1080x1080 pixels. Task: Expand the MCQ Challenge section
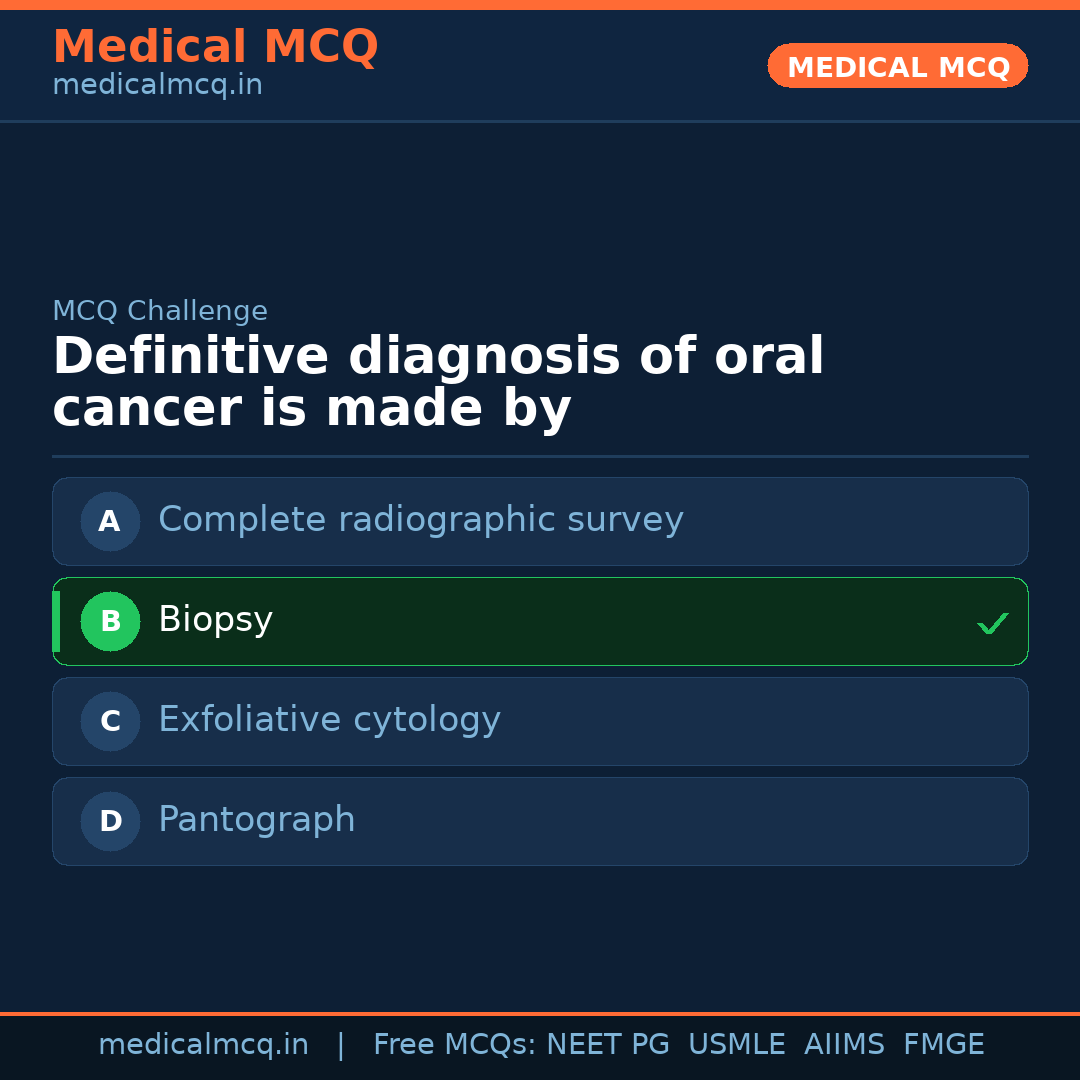point(160,311)
